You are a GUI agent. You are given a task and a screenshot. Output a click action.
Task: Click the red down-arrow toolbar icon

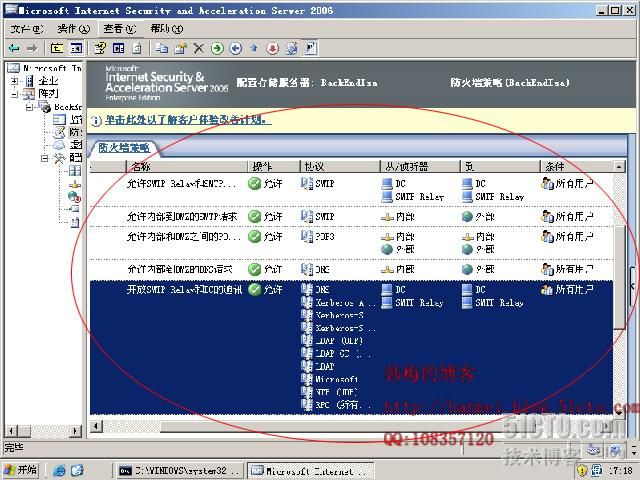click(273, 49)
